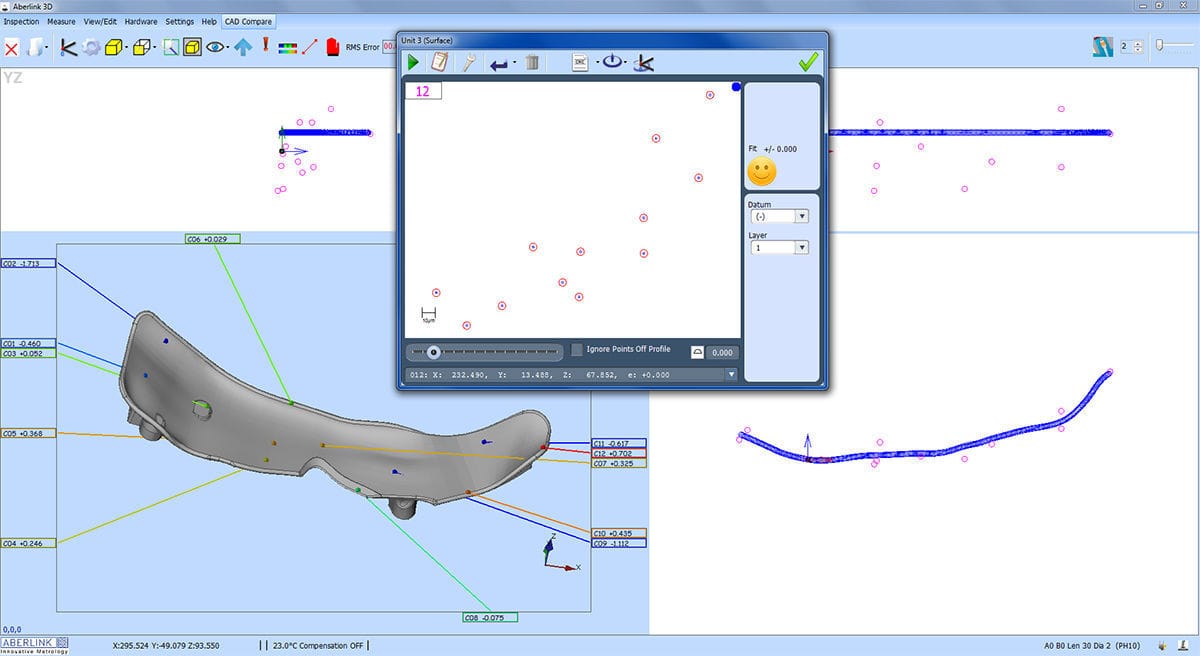
Task: Click the wireframe cube display icon
Action: pos(140,45)
